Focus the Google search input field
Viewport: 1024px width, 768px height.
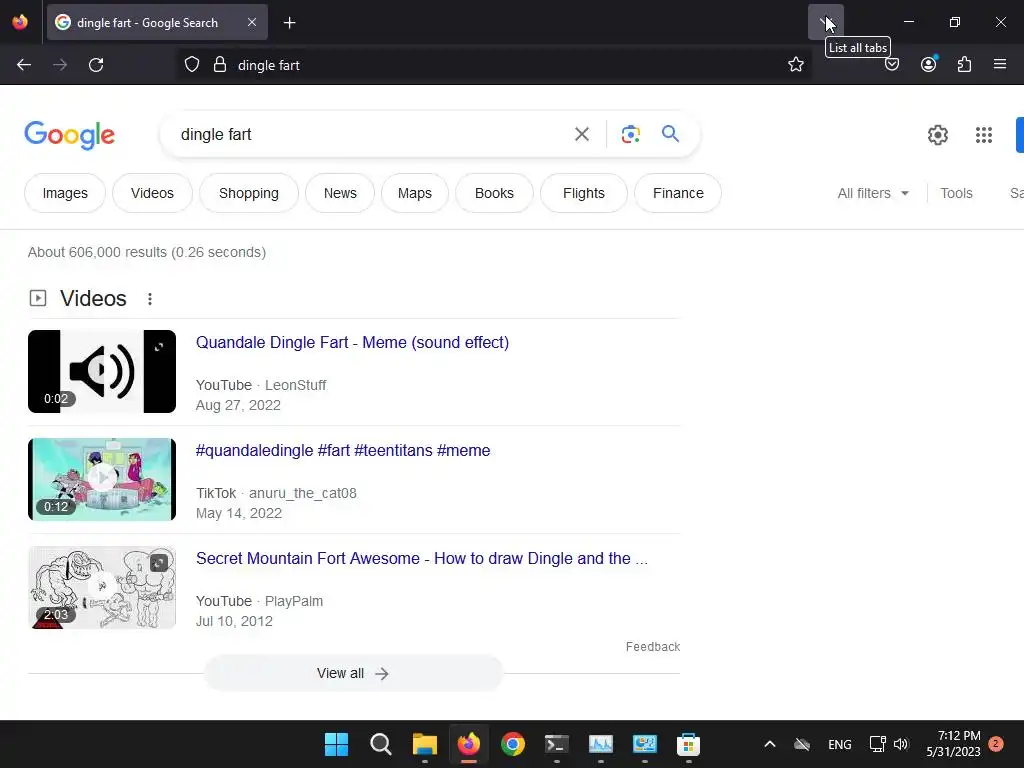369,135
